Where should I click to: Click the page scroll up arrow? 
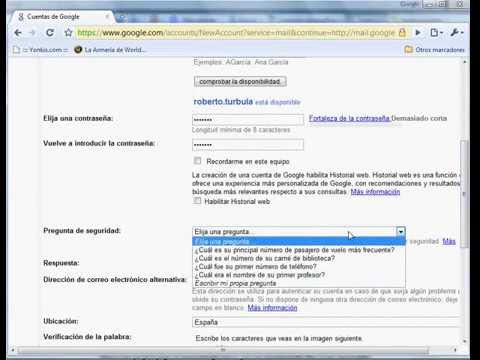click(x=464, y=62)
